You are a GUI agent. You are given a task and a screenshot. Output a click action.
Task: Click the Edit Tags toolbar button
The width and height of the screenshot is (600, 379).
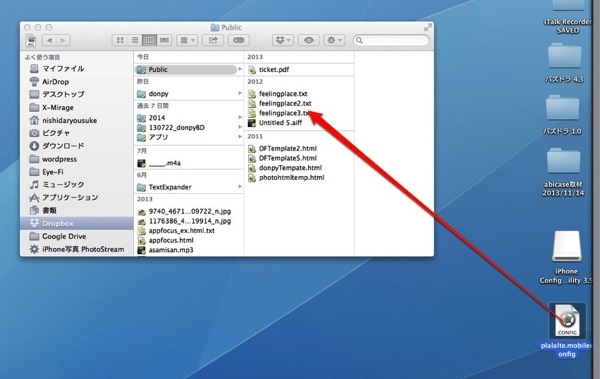[239, 40]
